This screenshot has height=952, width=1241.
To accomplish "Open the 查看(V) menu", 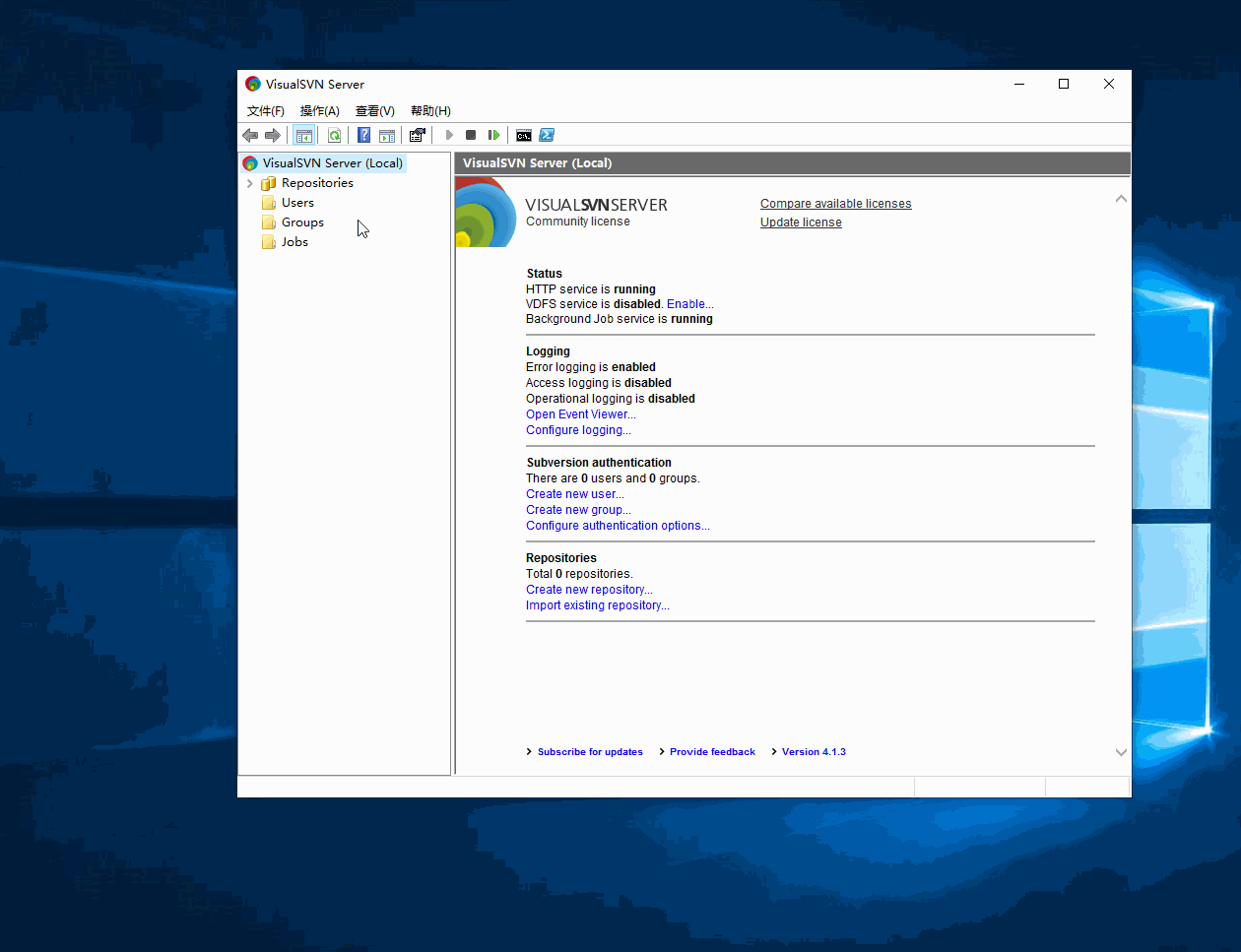I will [375, 110].
